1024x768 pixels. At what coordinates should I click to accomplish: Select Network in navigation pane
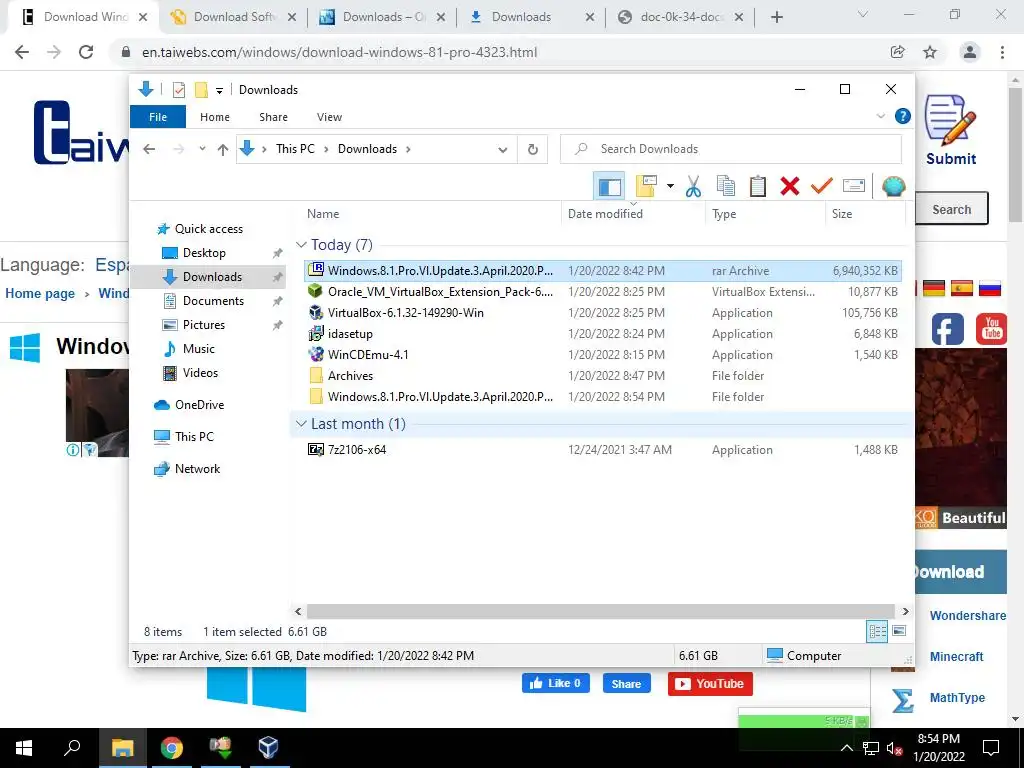point(197,469)
